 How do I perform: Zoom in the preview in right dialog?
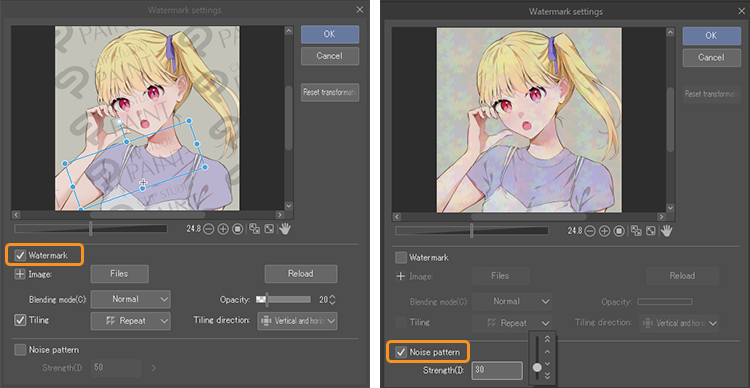pyautogui.click(x=605, y=231)
